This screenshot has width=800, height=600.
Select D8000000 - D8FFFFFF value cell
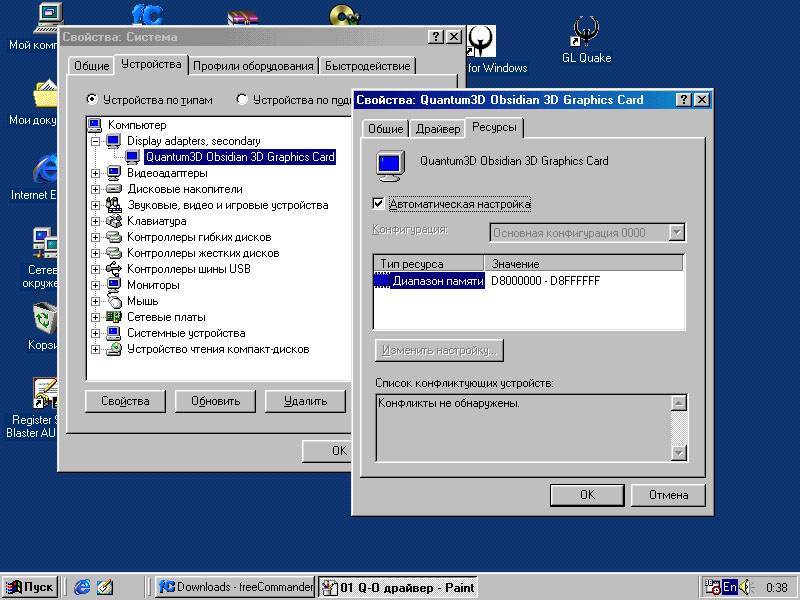click(x=545, y=281)
